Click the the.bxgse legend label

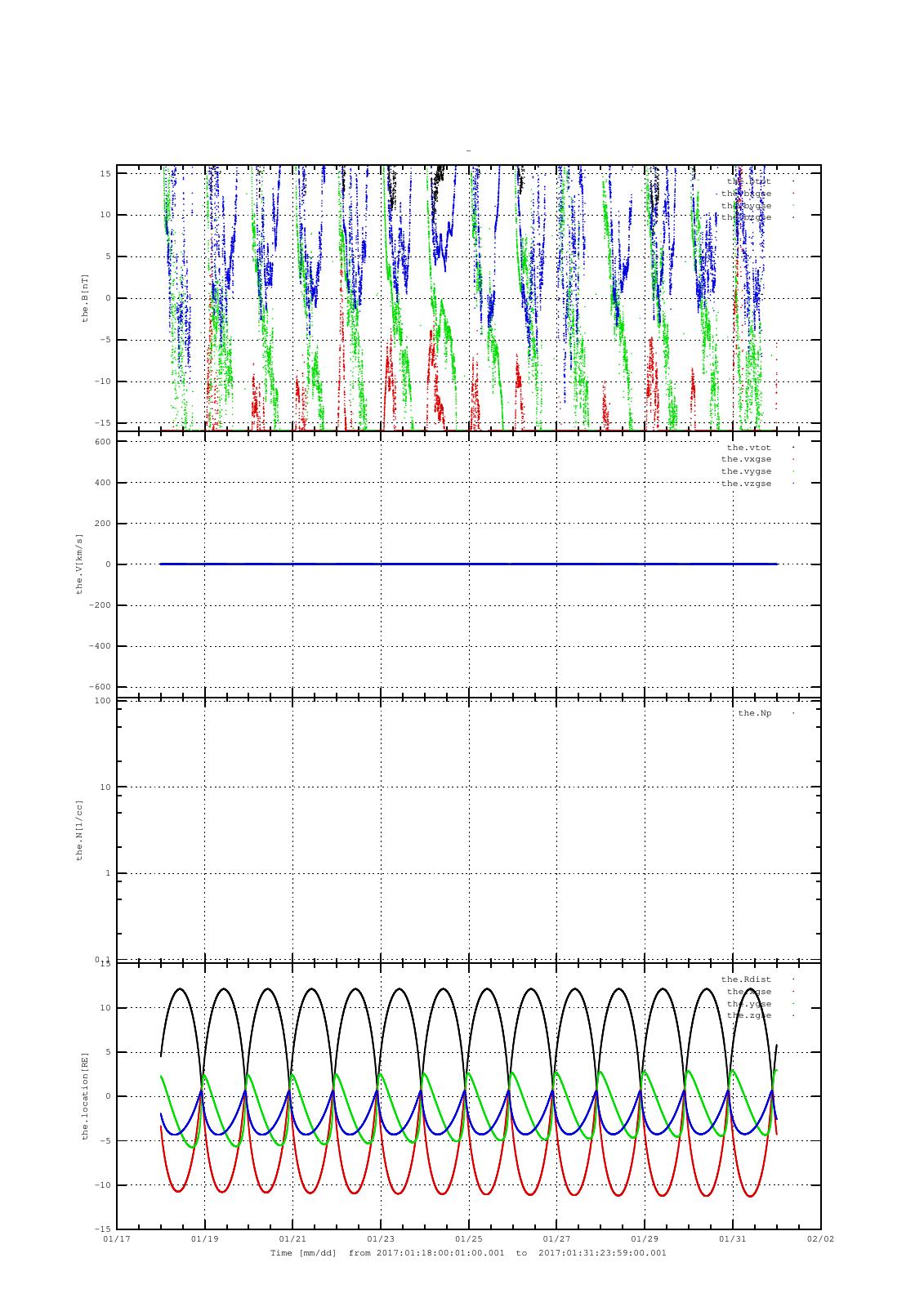pos(746,194)
